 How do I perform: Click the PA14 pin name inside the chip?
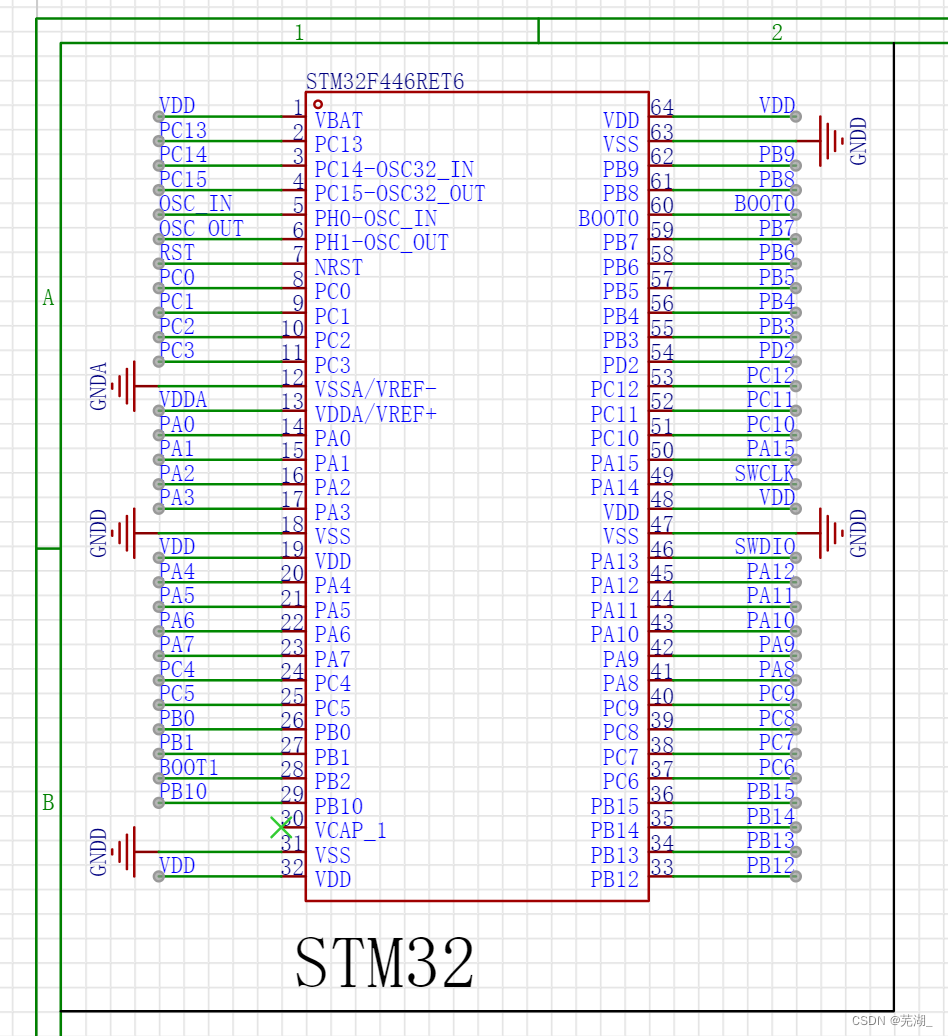point(615,487)
